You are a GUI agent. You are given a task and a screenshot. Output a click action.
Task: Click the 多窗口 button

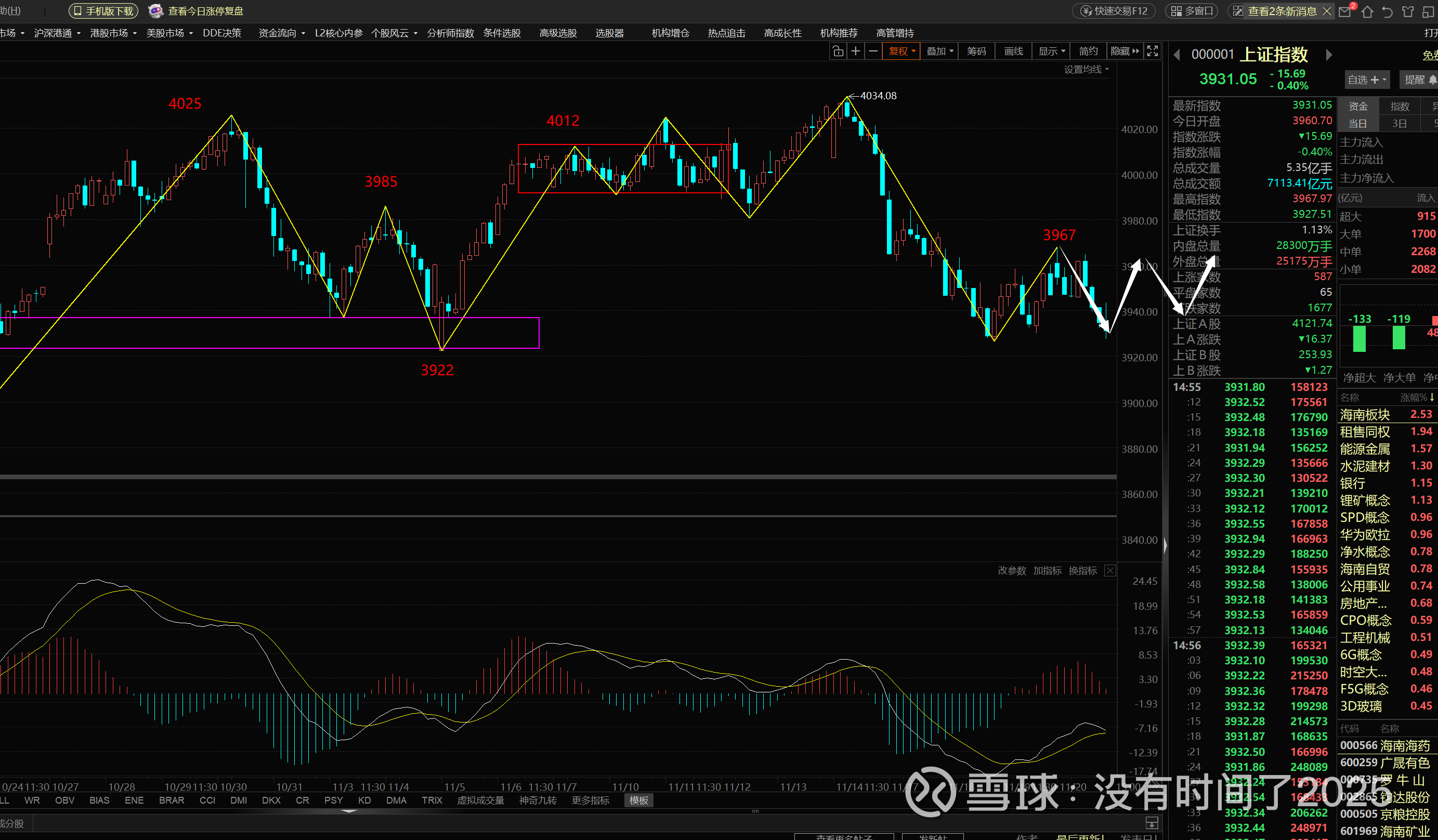coord(1193,11)
